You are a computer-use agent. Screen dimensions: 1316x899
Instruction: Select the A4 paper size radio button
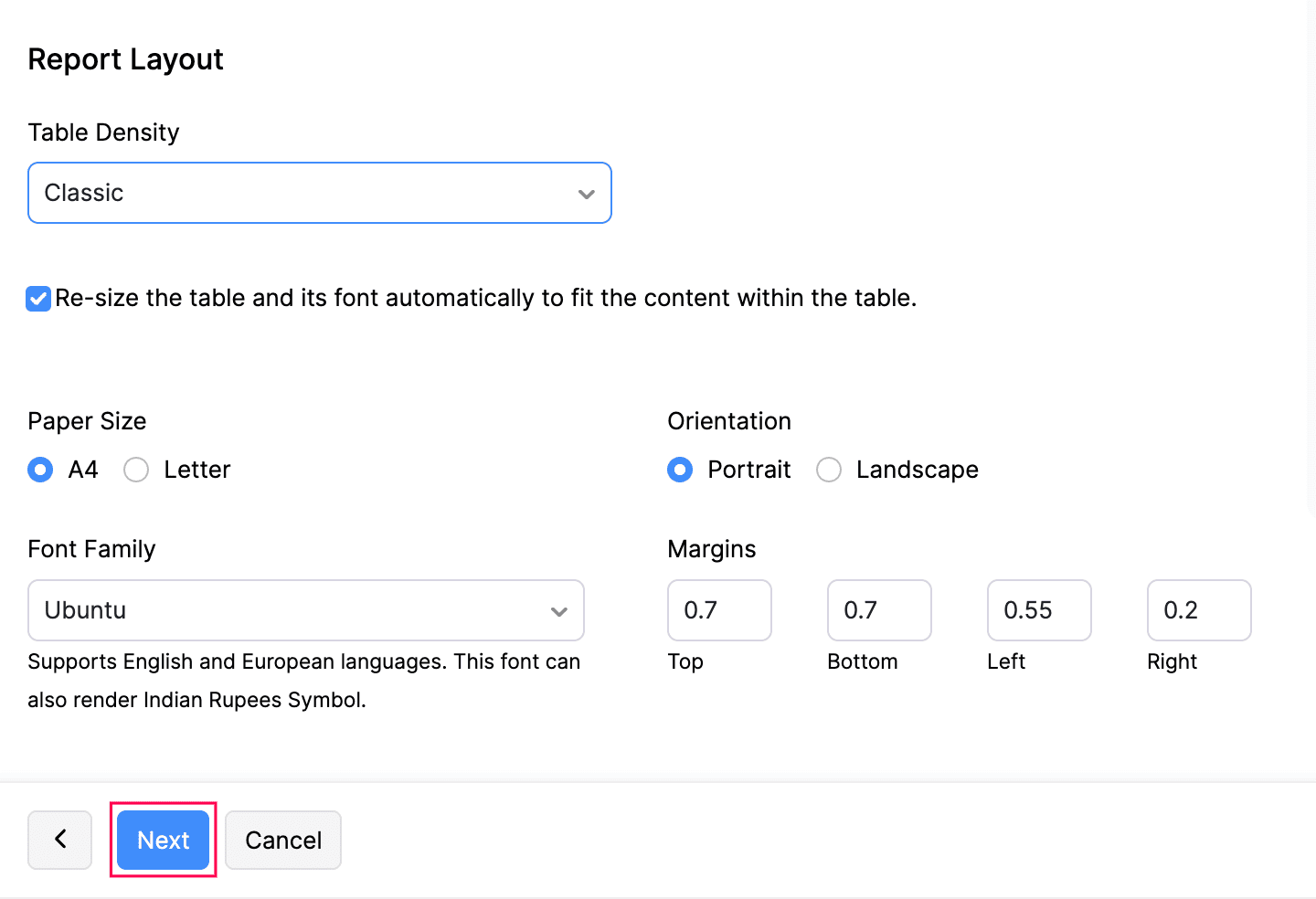pos(40,470)
